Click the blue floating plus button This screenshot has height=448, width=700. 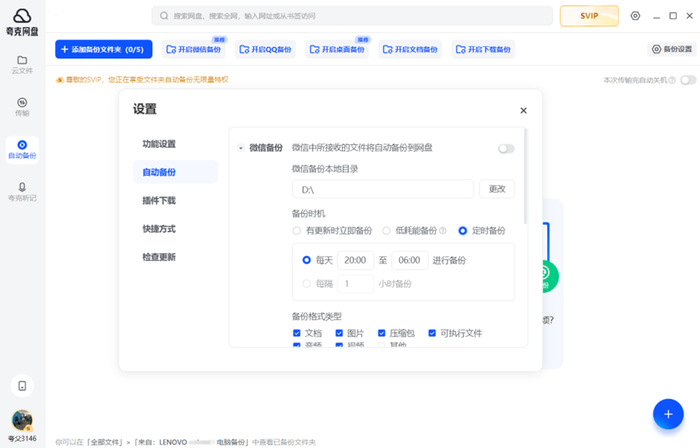click(x=668, y=414)
